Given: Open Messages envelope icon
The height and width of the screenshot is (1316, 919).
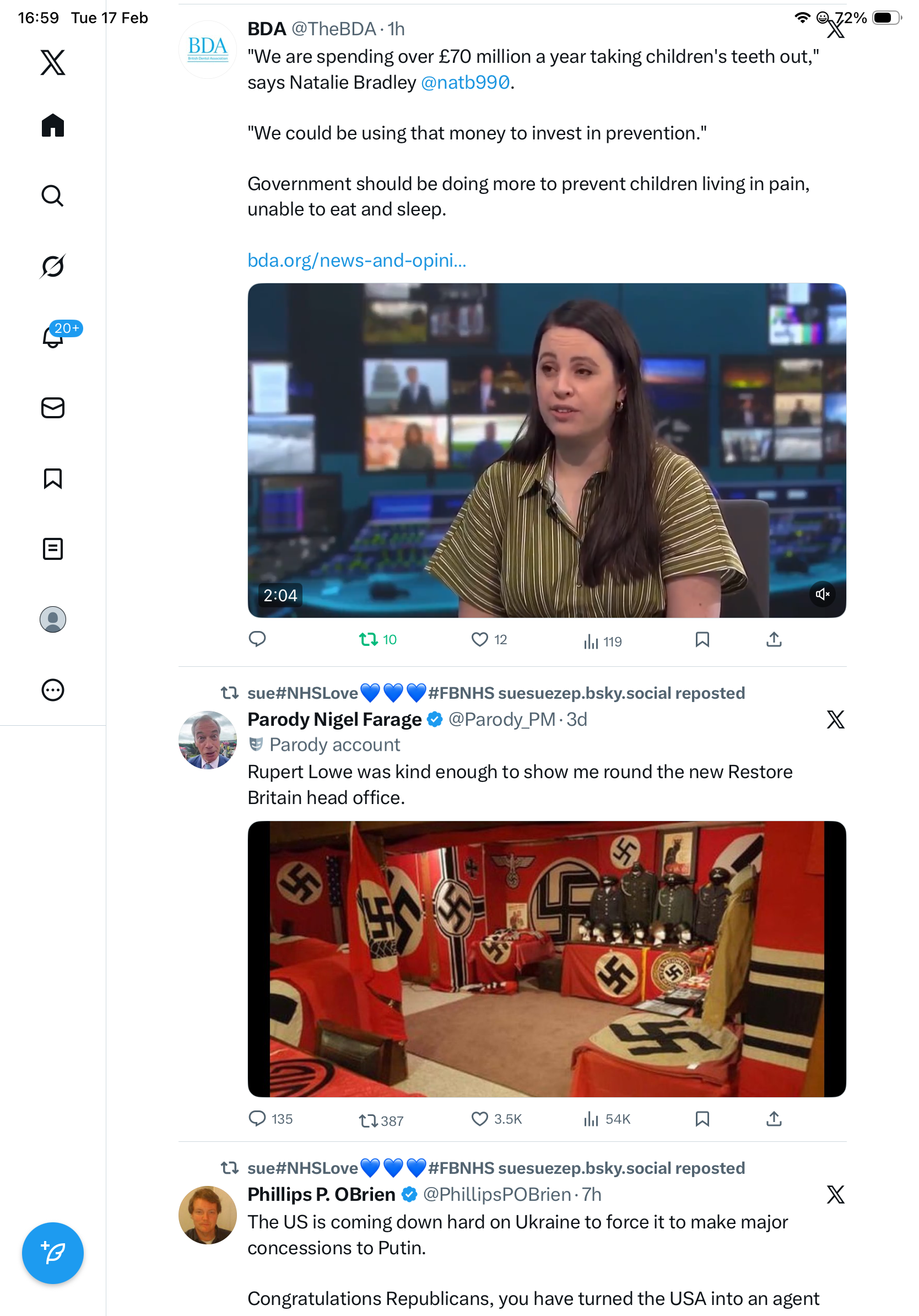Looking at the screenshot, I should [x=53, y=407].
